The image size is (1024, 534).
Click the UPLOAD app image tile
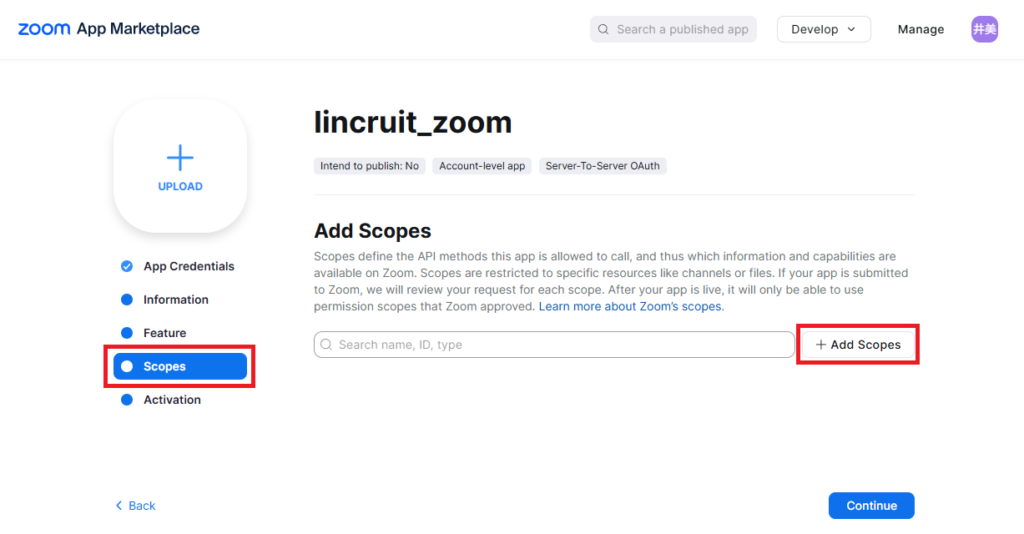[x=180, y=168]
